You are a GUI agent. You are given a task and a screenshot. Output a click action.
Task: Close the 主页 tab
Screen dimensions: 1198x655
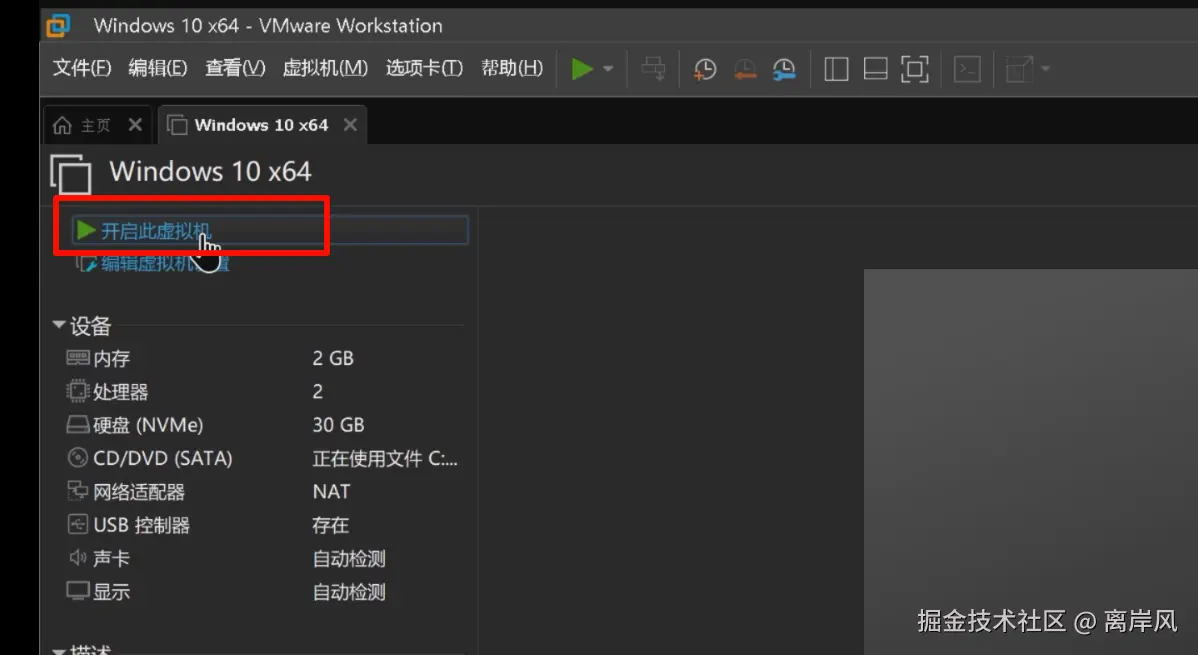click(x=135, y=125)
